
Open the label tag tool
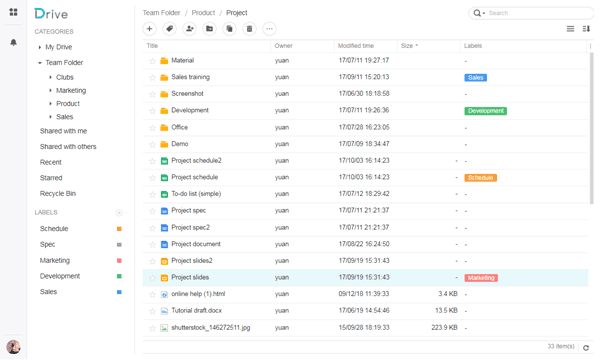point(170,29)
